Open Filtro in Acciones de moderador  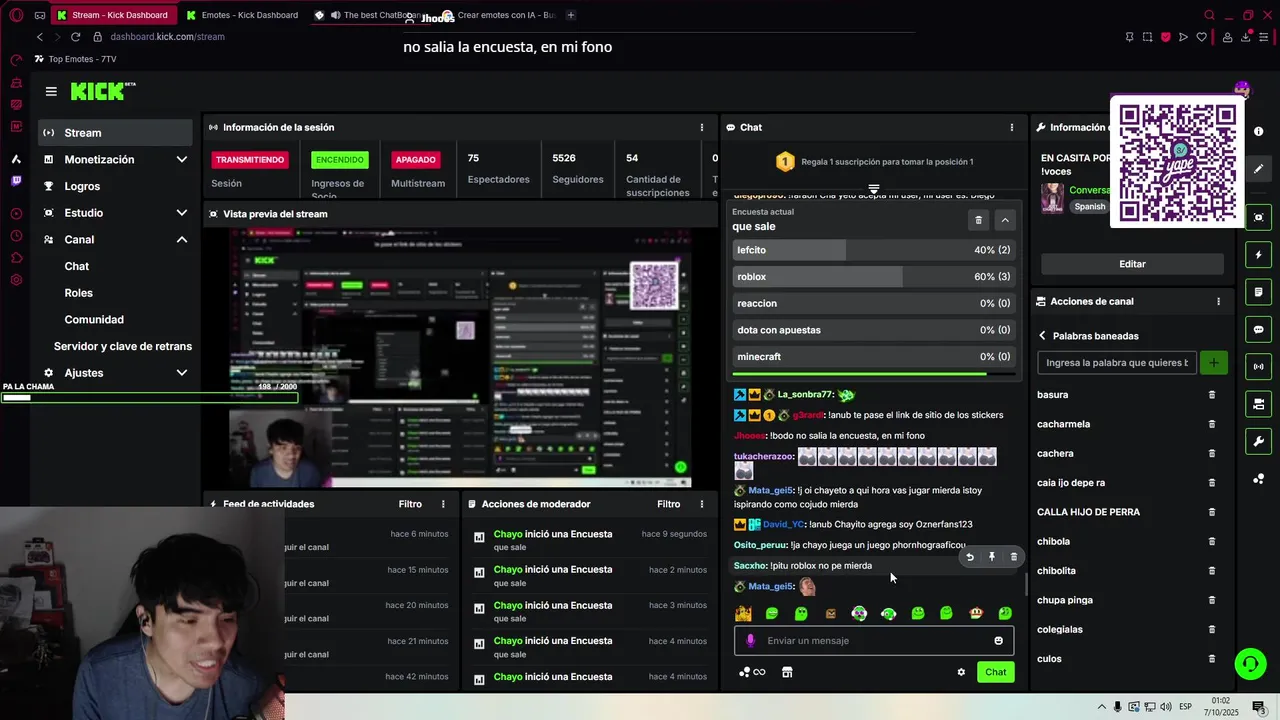click(x=669, y=504)
